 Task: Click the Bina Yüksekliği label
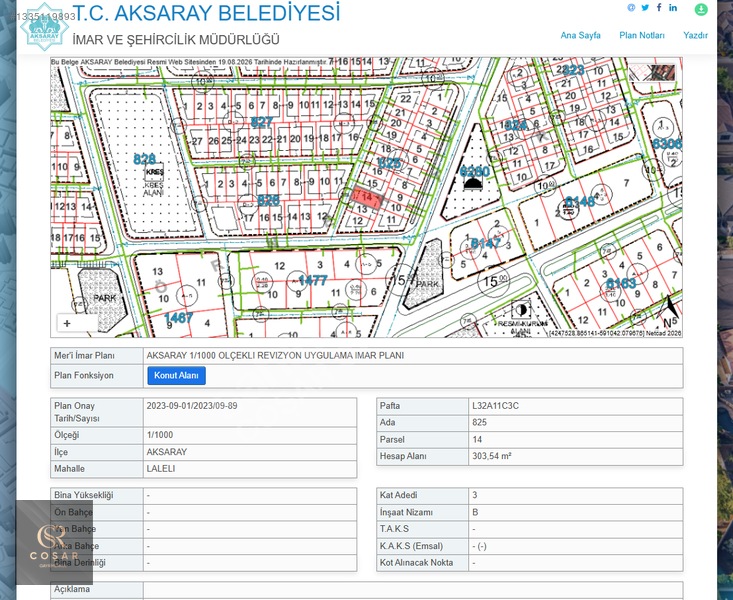[x=83, y=495]
